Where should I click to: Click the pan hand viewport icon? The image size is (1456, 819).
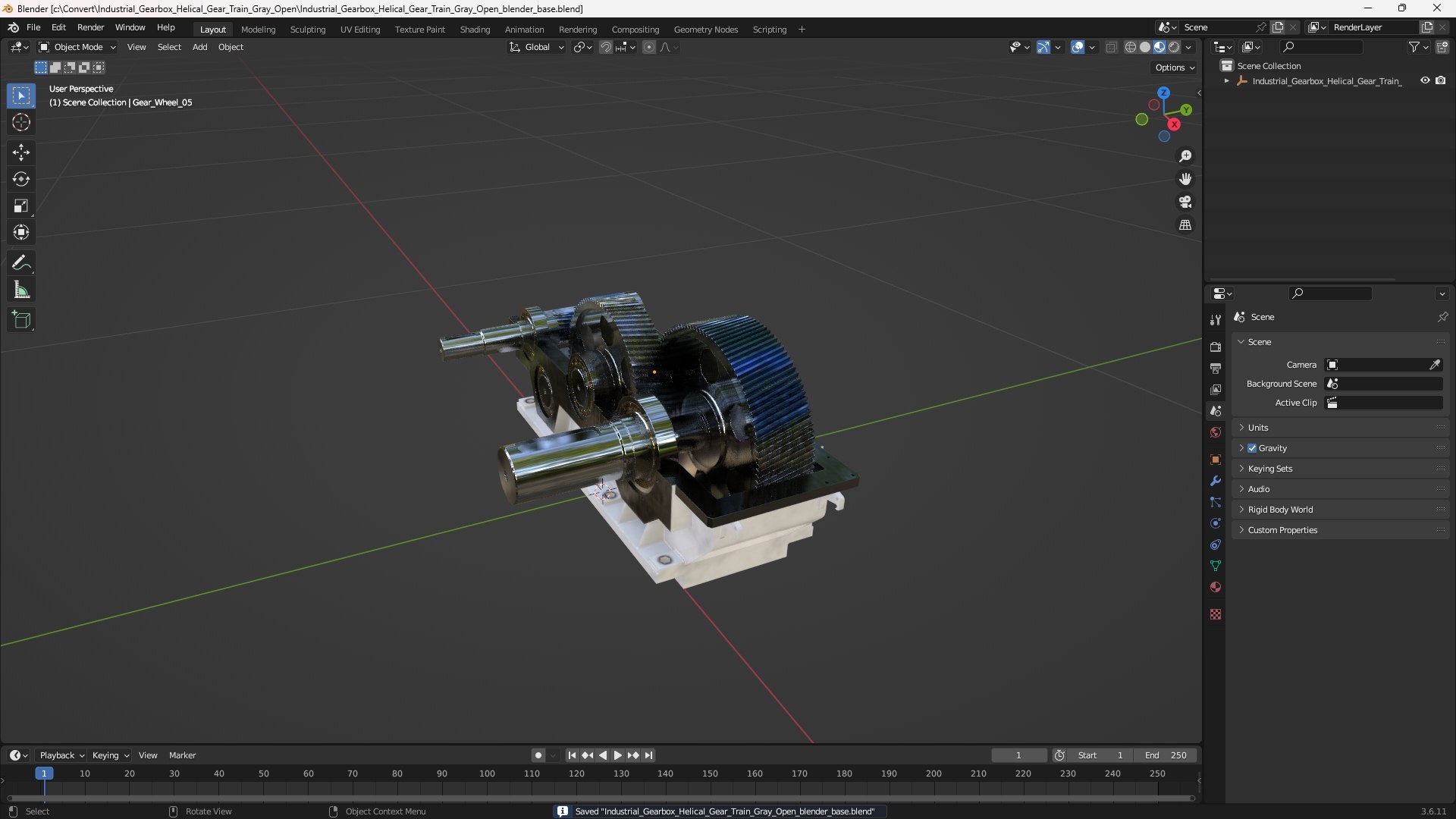point(1185,179)
